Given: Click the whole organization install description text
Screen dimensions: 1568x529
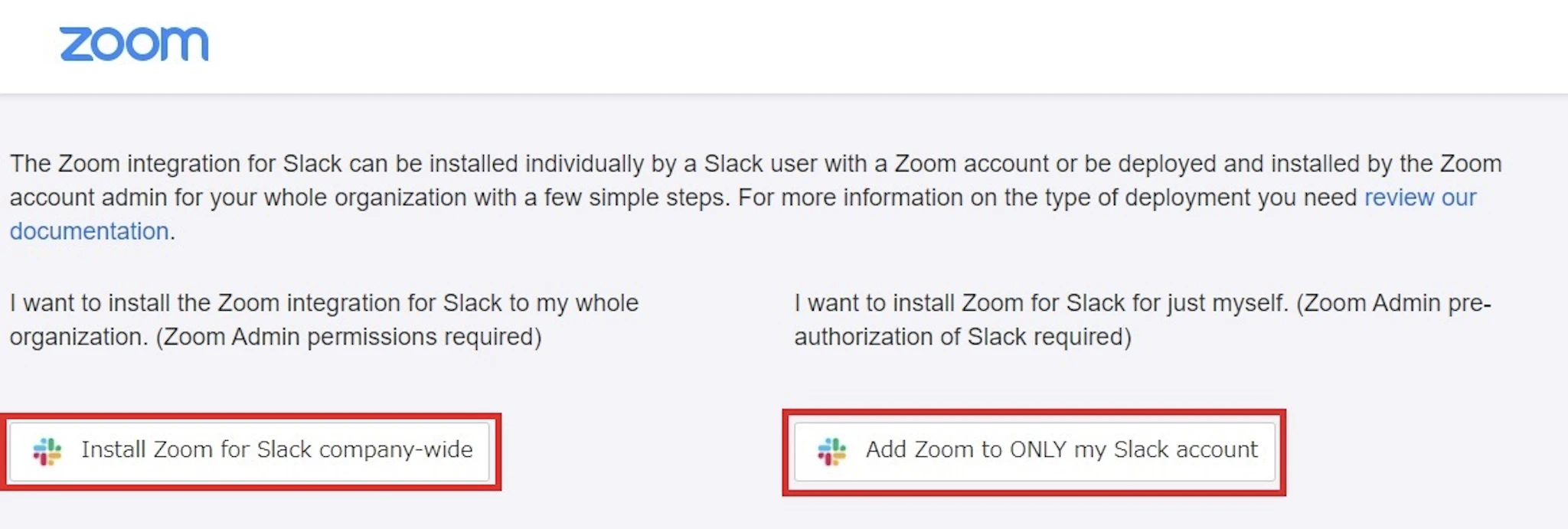Looking at the screenshot, I should (323, 303).
